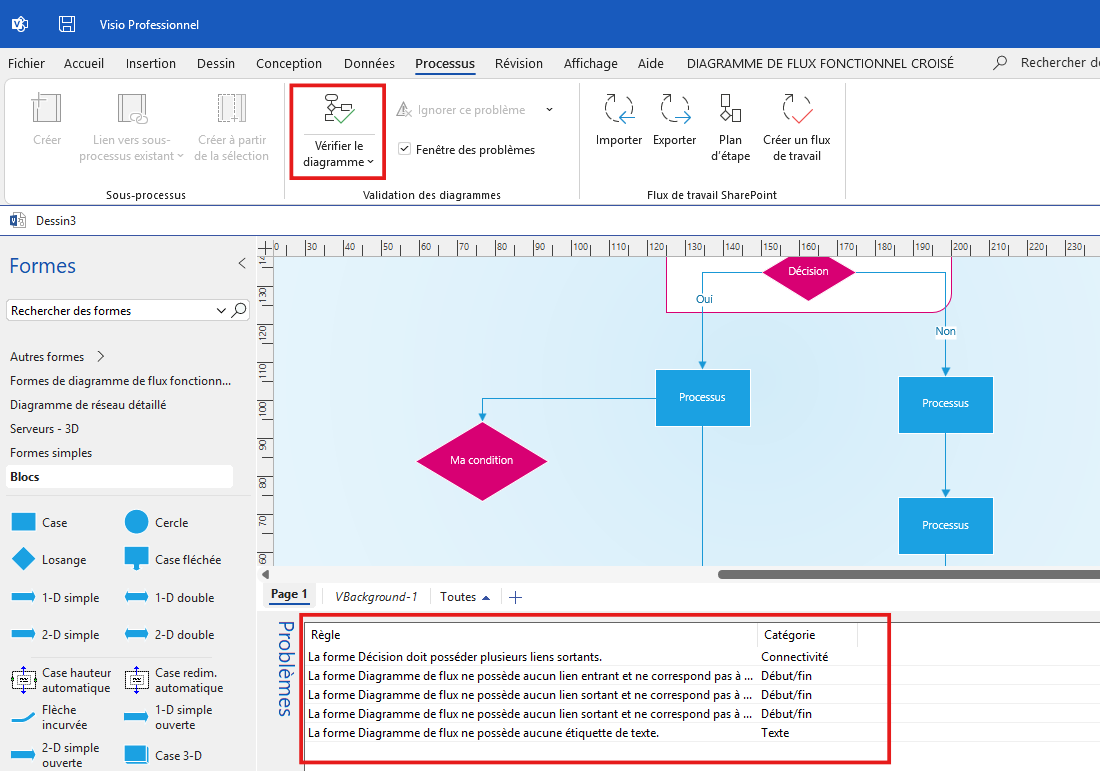This screenshot has width=1100, height=771.
Task: Click Créer un flux de travail icon
Action: [796, 108]
